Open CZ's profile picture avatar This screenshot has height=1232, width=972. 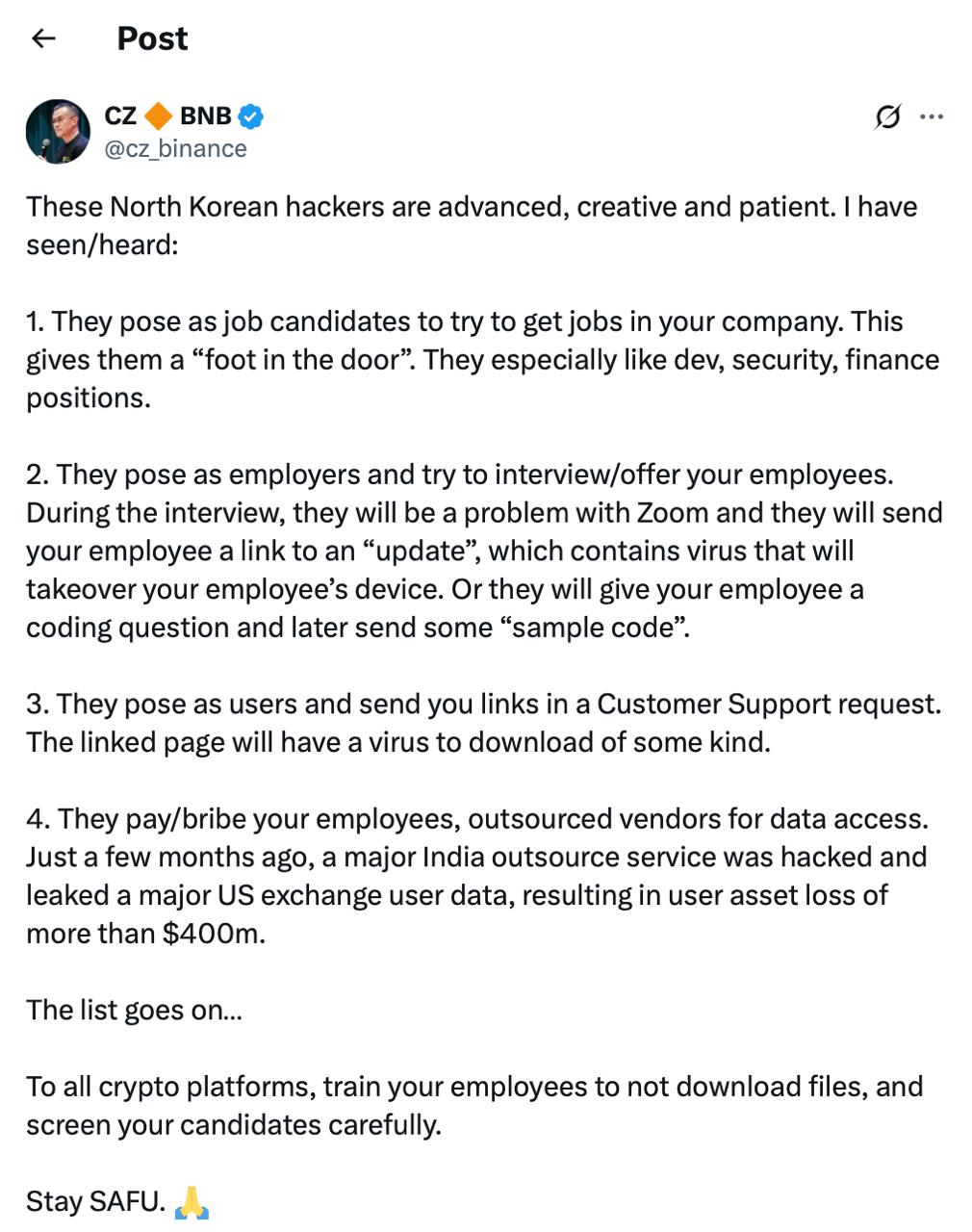coord(58,131)
